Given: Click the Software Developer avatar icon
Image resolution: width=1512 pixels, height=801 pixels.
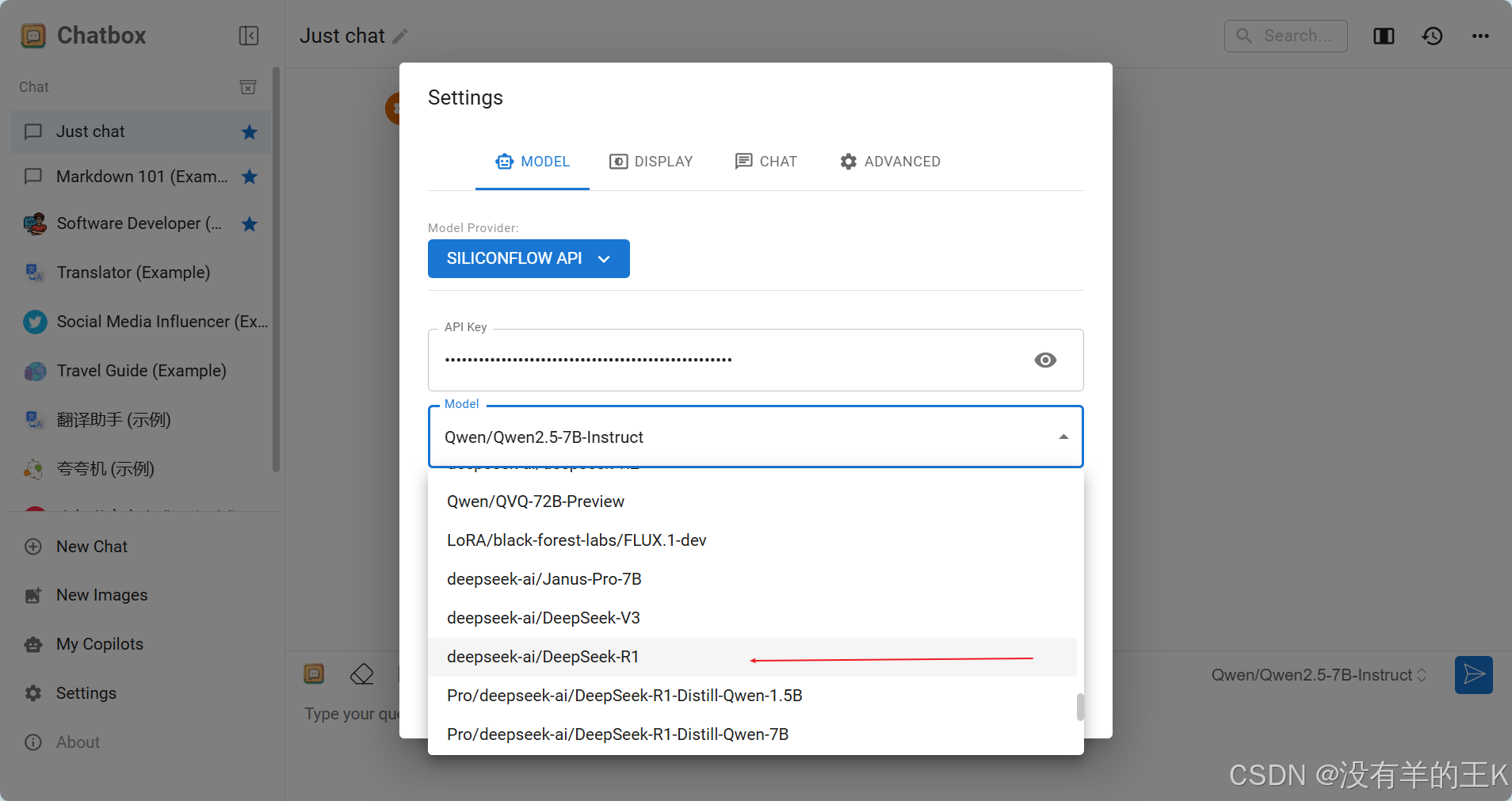Looking at the screenshot, I should [x=34, y=223].
